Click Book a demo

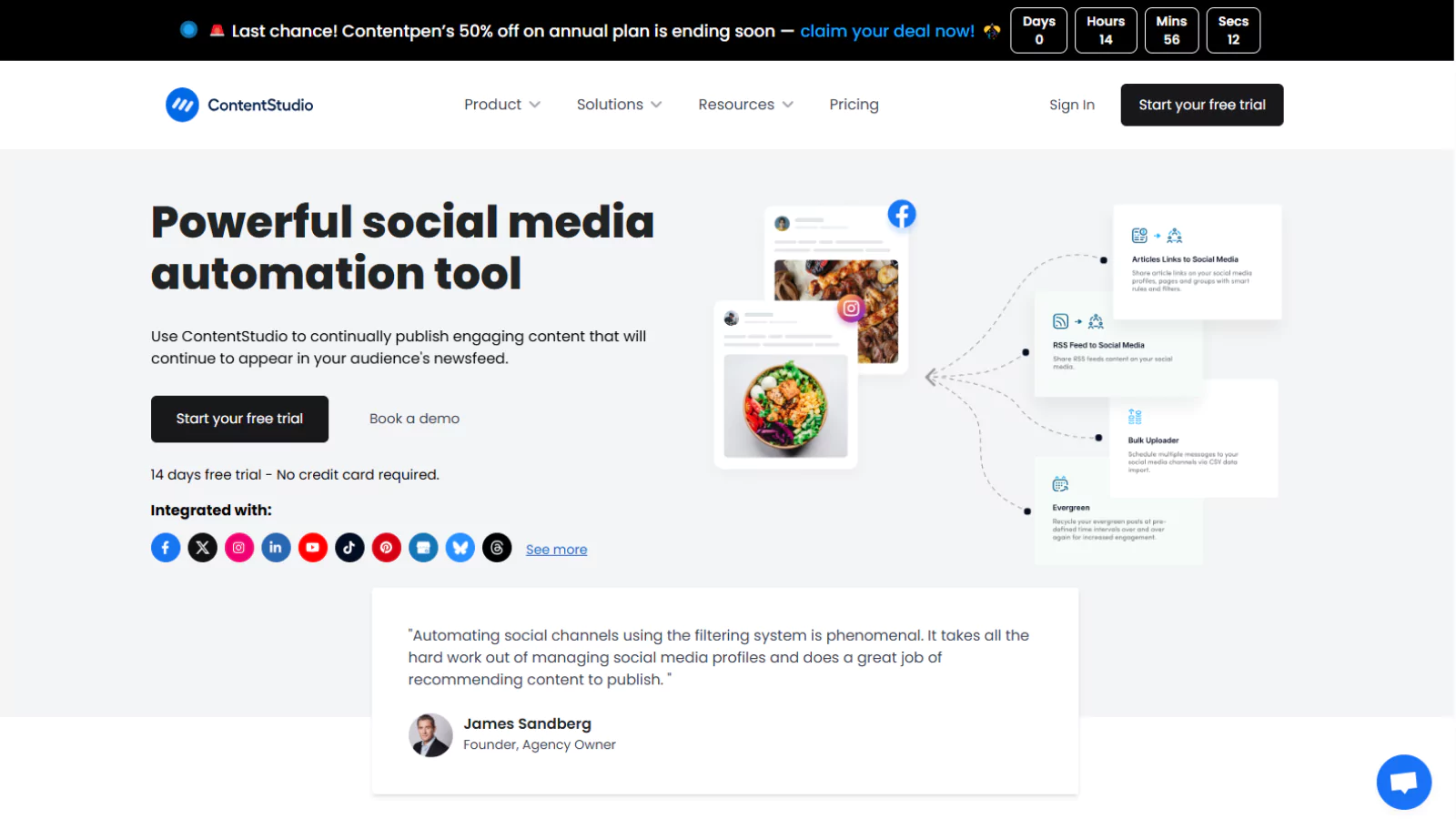[414, 419]
